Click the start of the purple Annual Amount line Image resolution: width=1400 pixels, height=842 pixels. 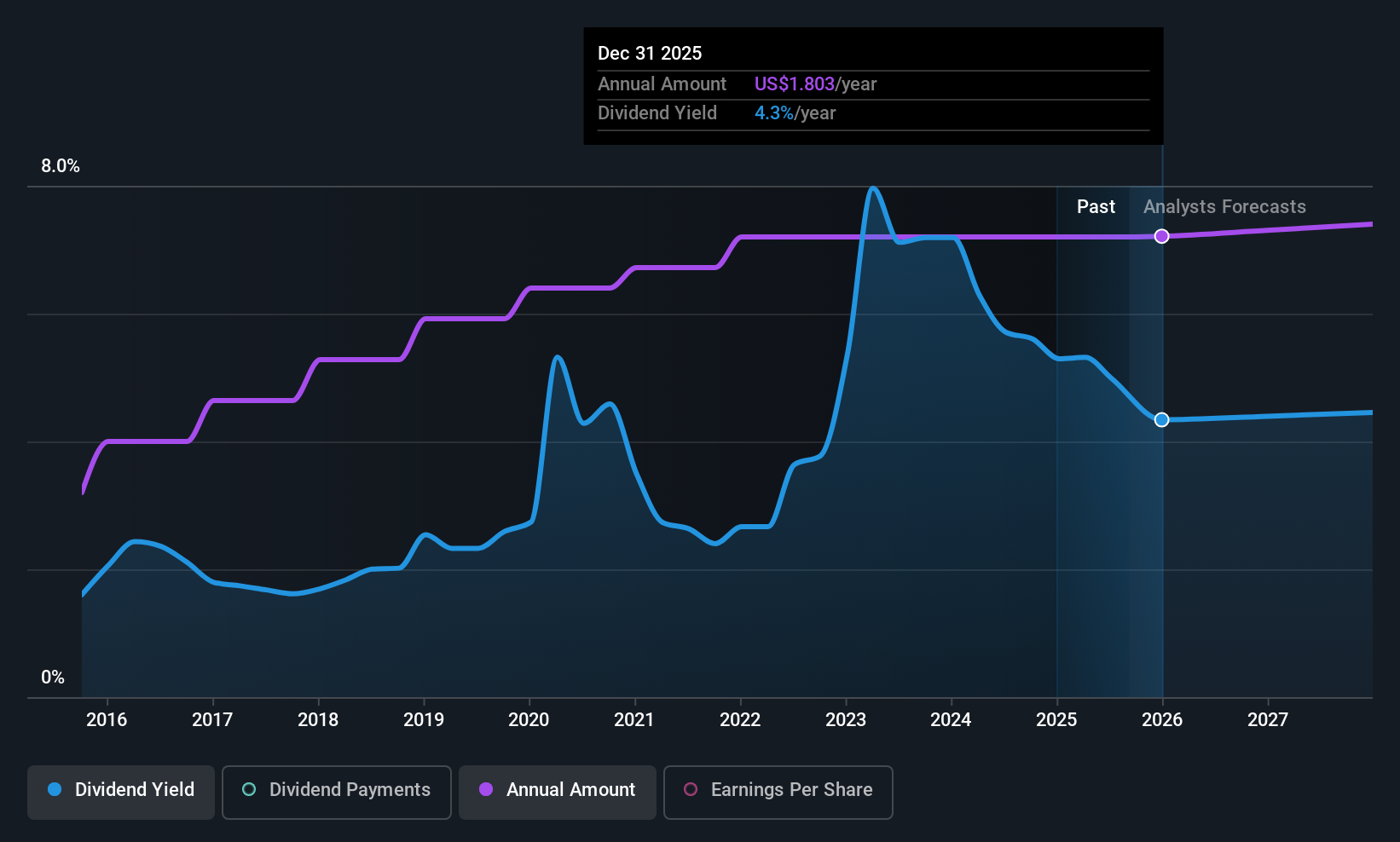pyautogui.click(x=83, y=492)
